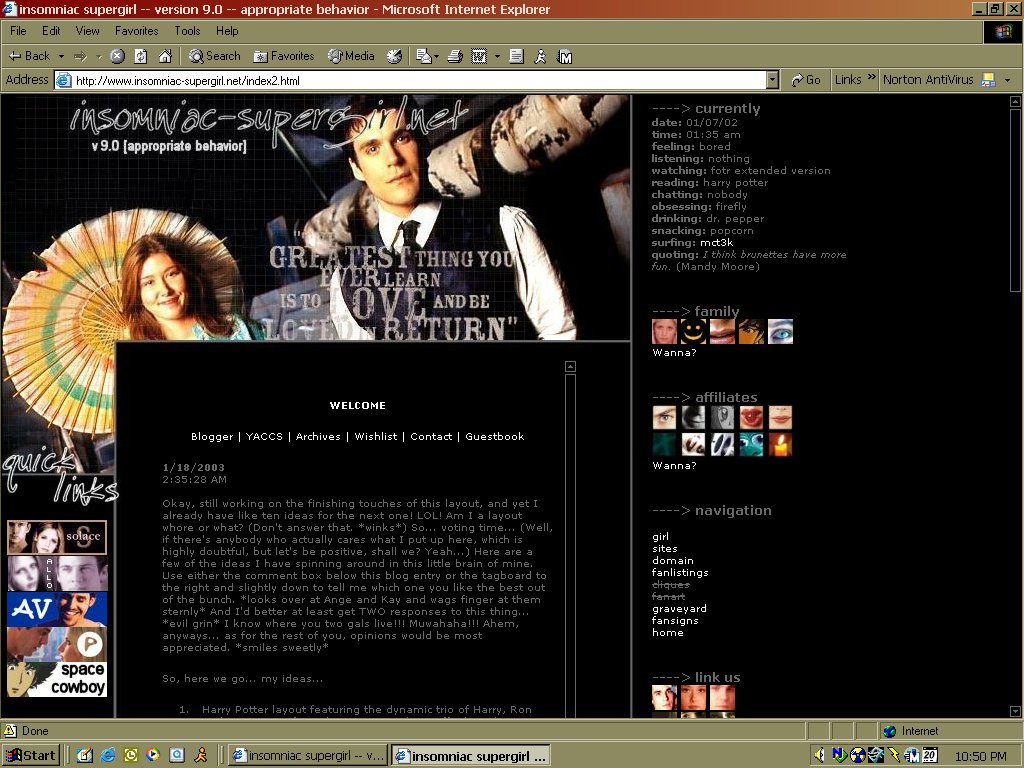Launch AIM running man from Quick Launch
Screen dimensions: 1024x768
coord(200,755)
